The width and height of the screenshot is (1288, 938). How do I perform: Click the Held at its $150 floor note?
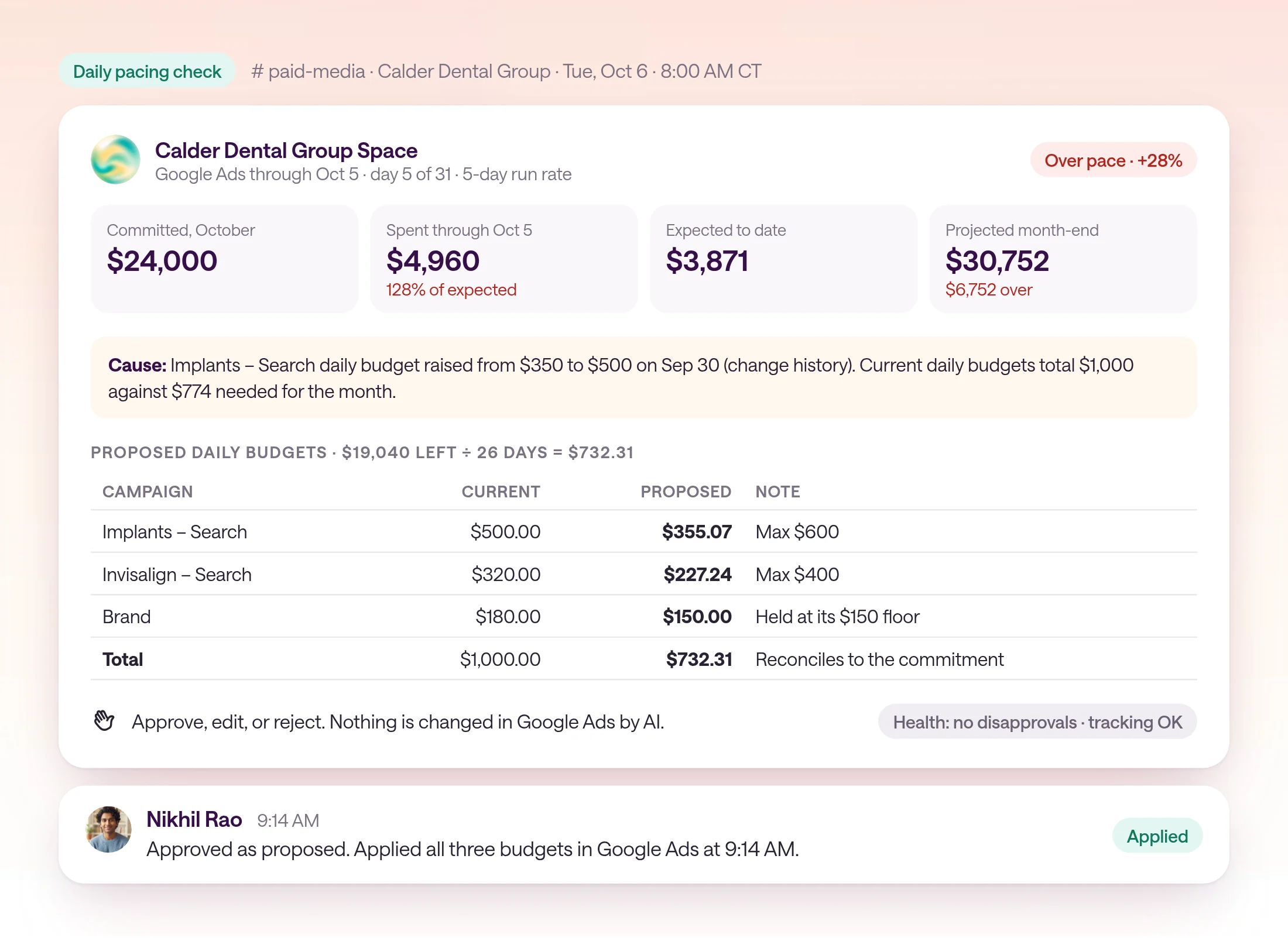[838, 617]
